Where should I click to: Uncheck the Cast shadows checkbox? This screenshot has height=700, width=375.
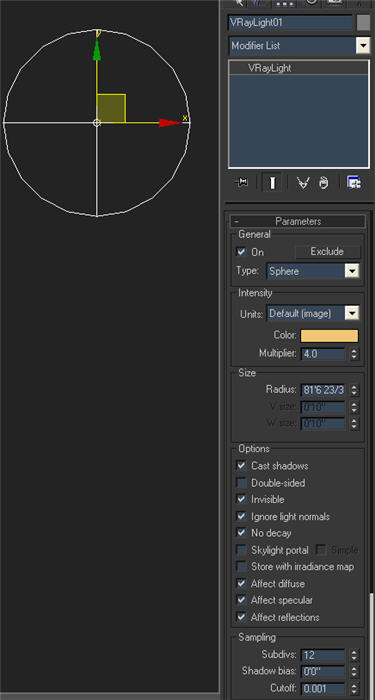[x=241, y=465]
